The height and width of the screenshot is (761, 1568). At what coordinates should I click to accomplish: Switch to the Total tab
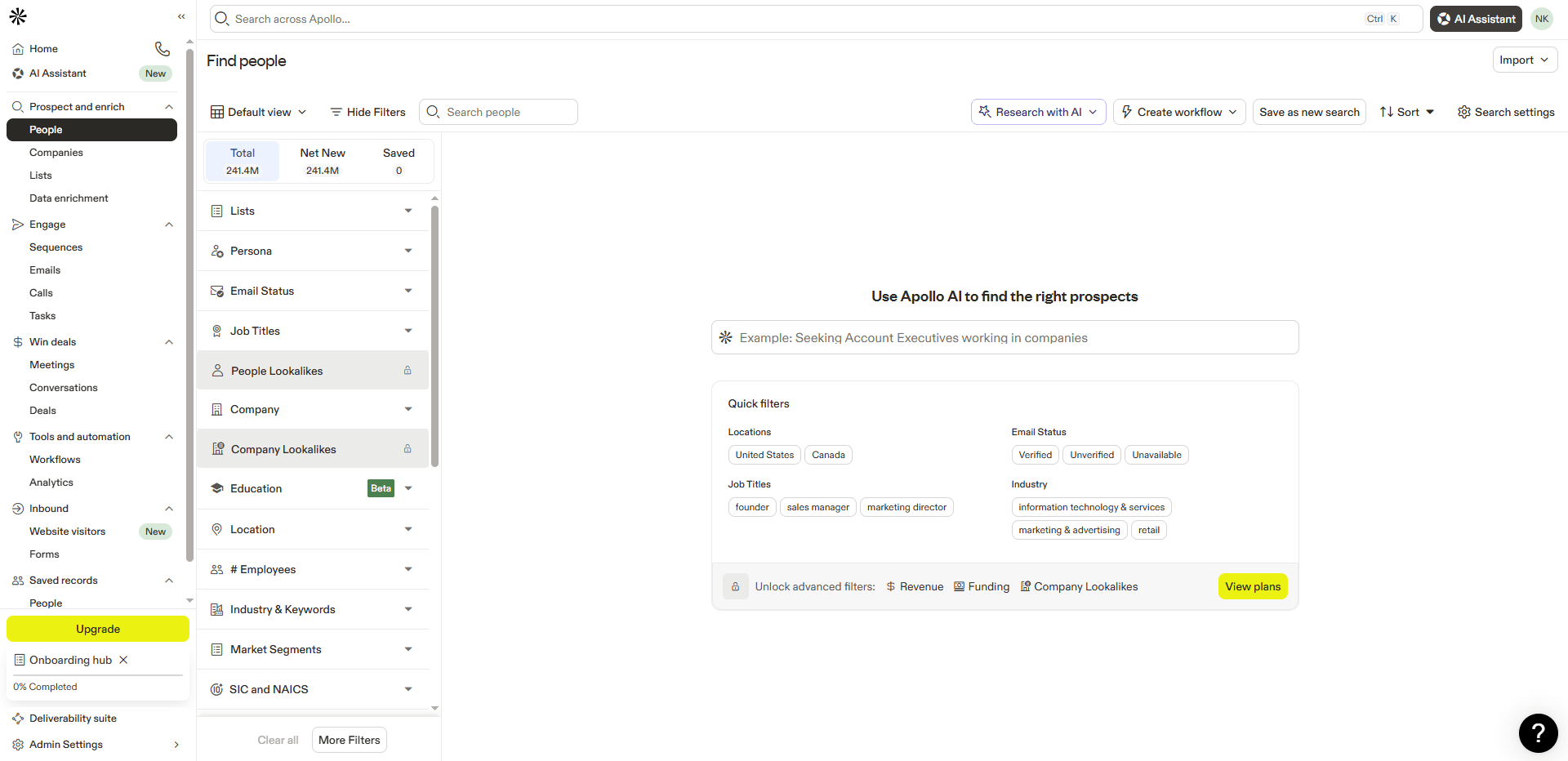click(243, 161)
